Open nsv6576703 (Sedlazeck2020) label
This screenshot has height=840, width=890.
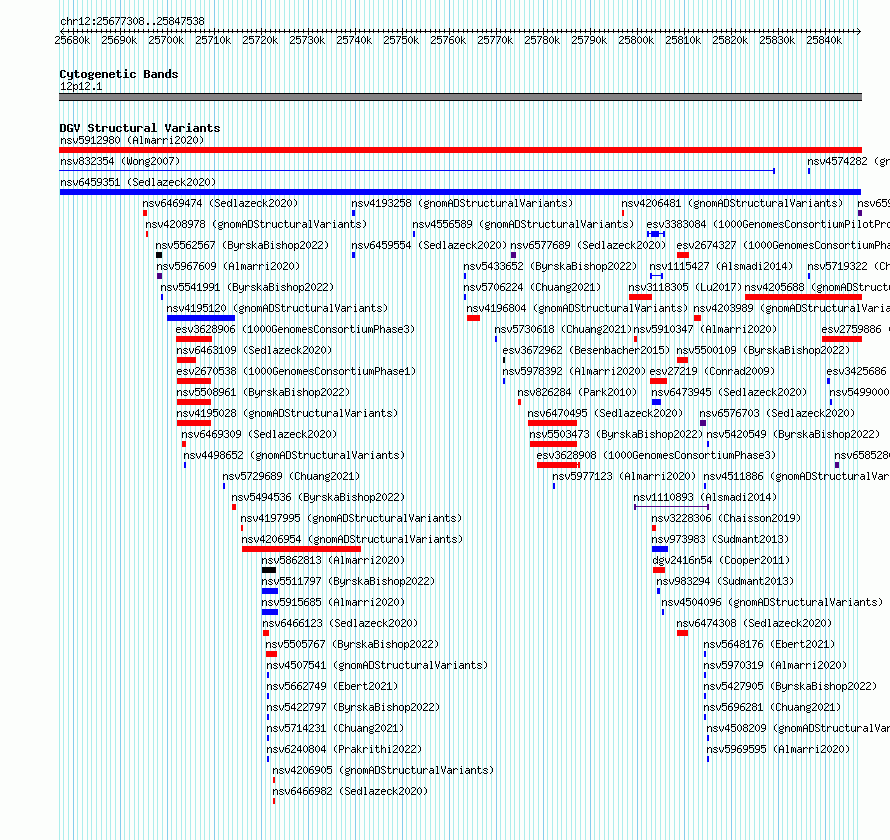pos(777,413)
